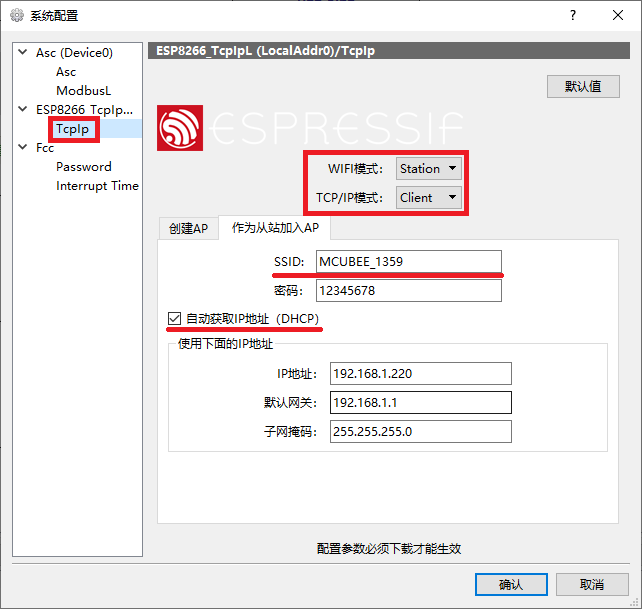Select the TcpIp tree item
Viewport: 642px width, 609px height.
coord(74,129)
